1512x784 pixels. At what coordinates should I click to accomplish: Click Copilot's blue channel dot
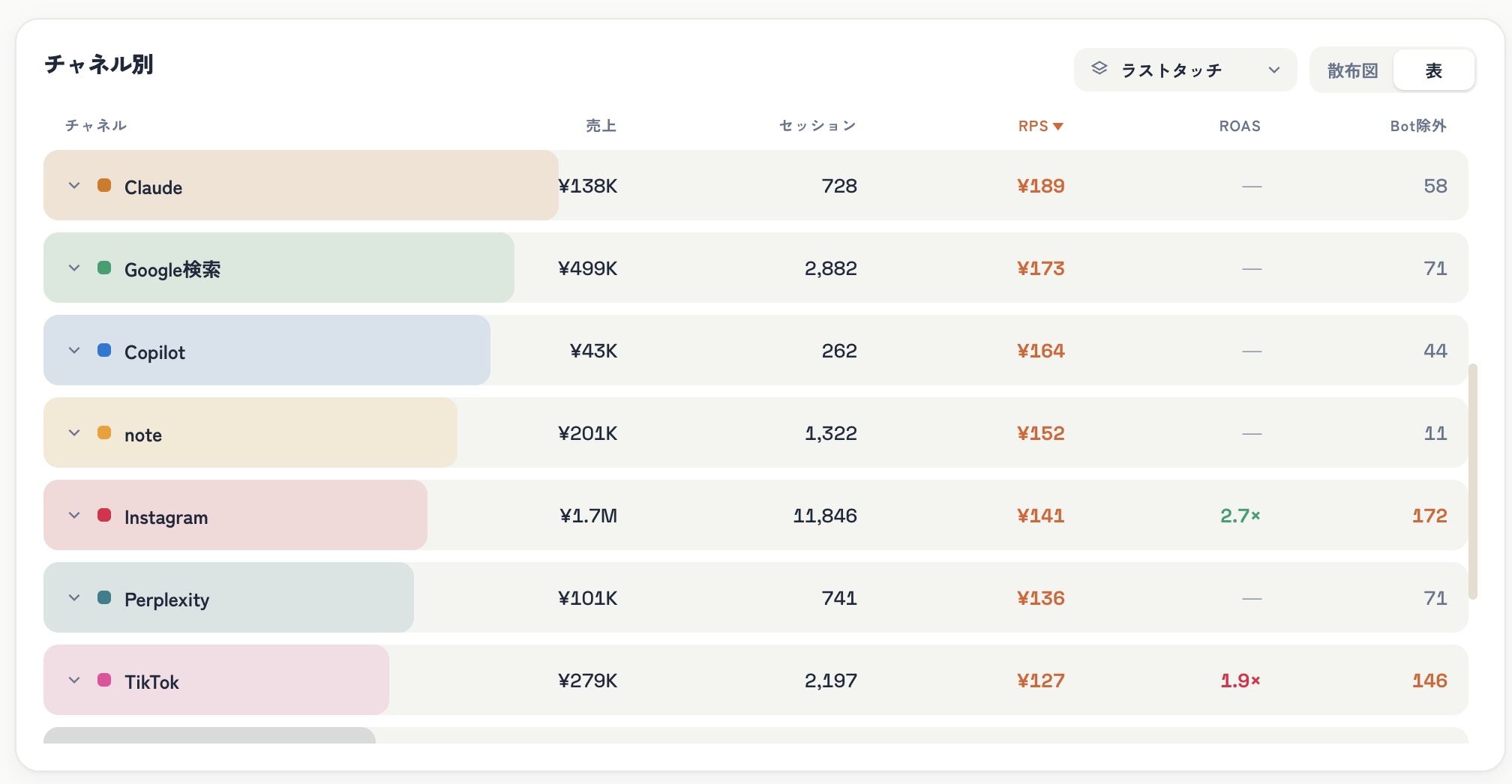(104, 350)
